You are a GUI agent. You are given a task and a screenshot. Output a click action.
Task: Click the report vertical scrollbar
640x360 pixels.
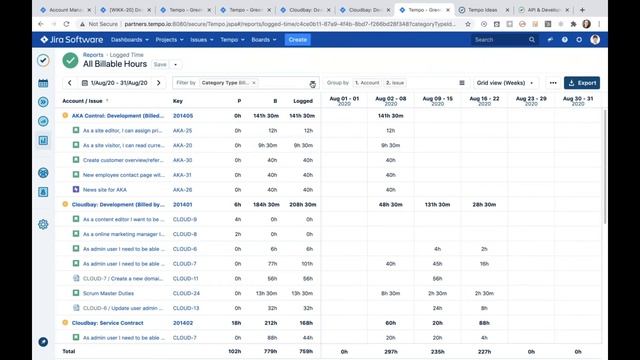[x=604, y=167]
